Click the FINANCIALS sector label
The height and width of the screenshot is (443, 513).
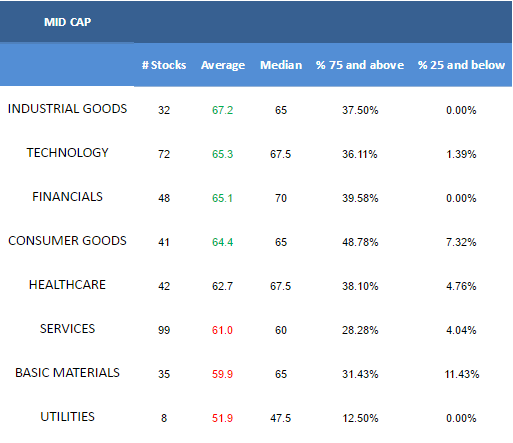coord(67,197)
